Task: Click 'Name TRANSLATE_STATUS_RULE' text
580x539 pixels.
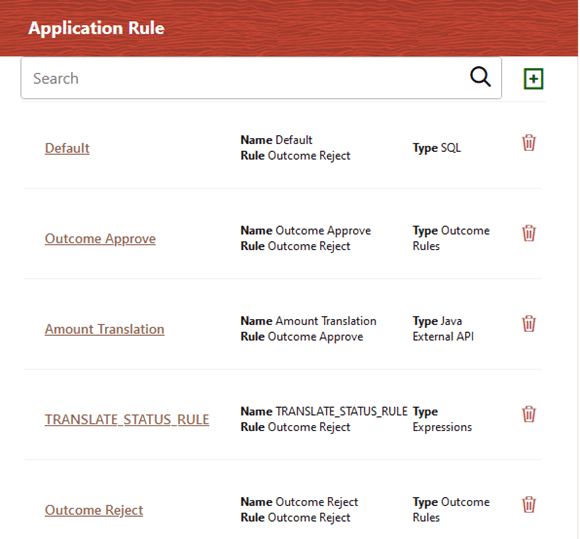Action: tap(324, 411)
